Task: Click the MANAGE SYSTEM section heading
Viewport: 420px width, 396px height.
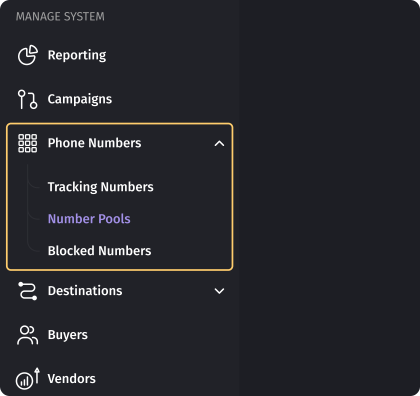Action: pyautogui.click(x=60, y=16)
